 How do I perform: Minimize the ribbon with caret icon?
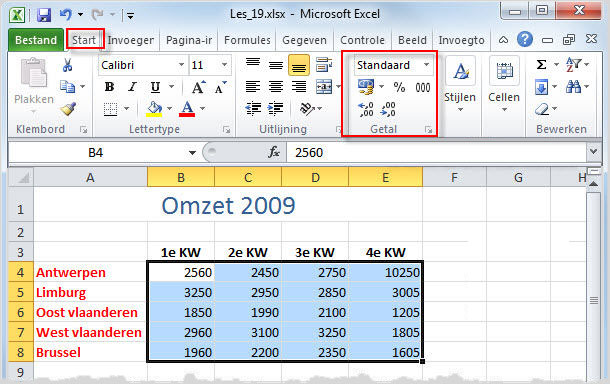(503, 40)
